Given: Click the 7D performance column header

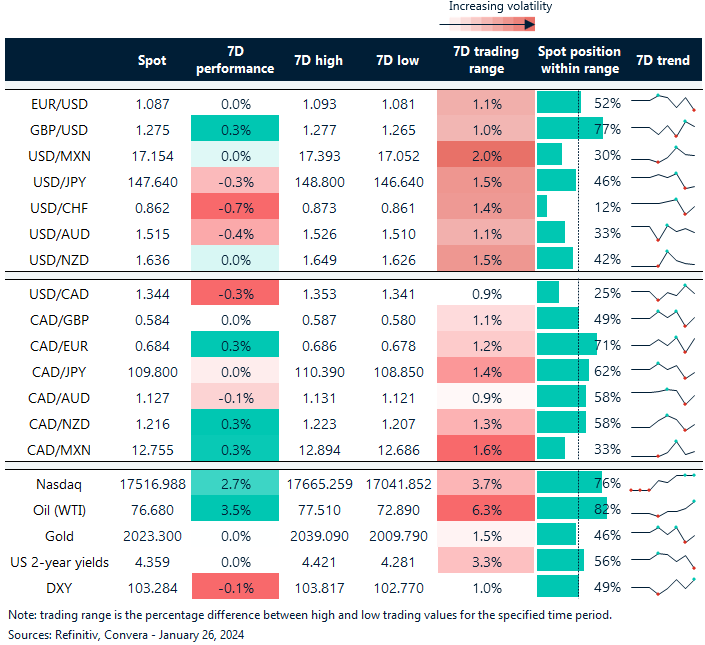Looking at the screenshot, I should (235, 60).
